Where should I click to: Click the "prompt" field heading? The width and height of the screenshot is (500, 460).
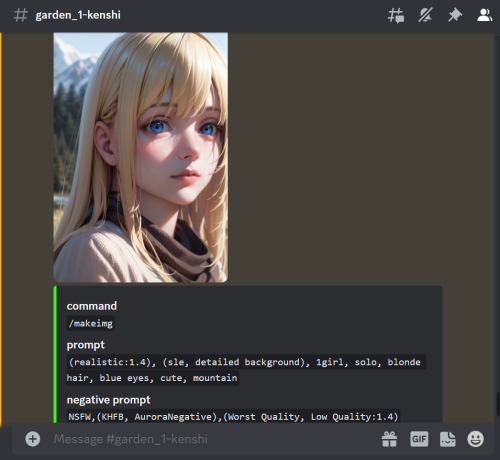pos(86,345)
